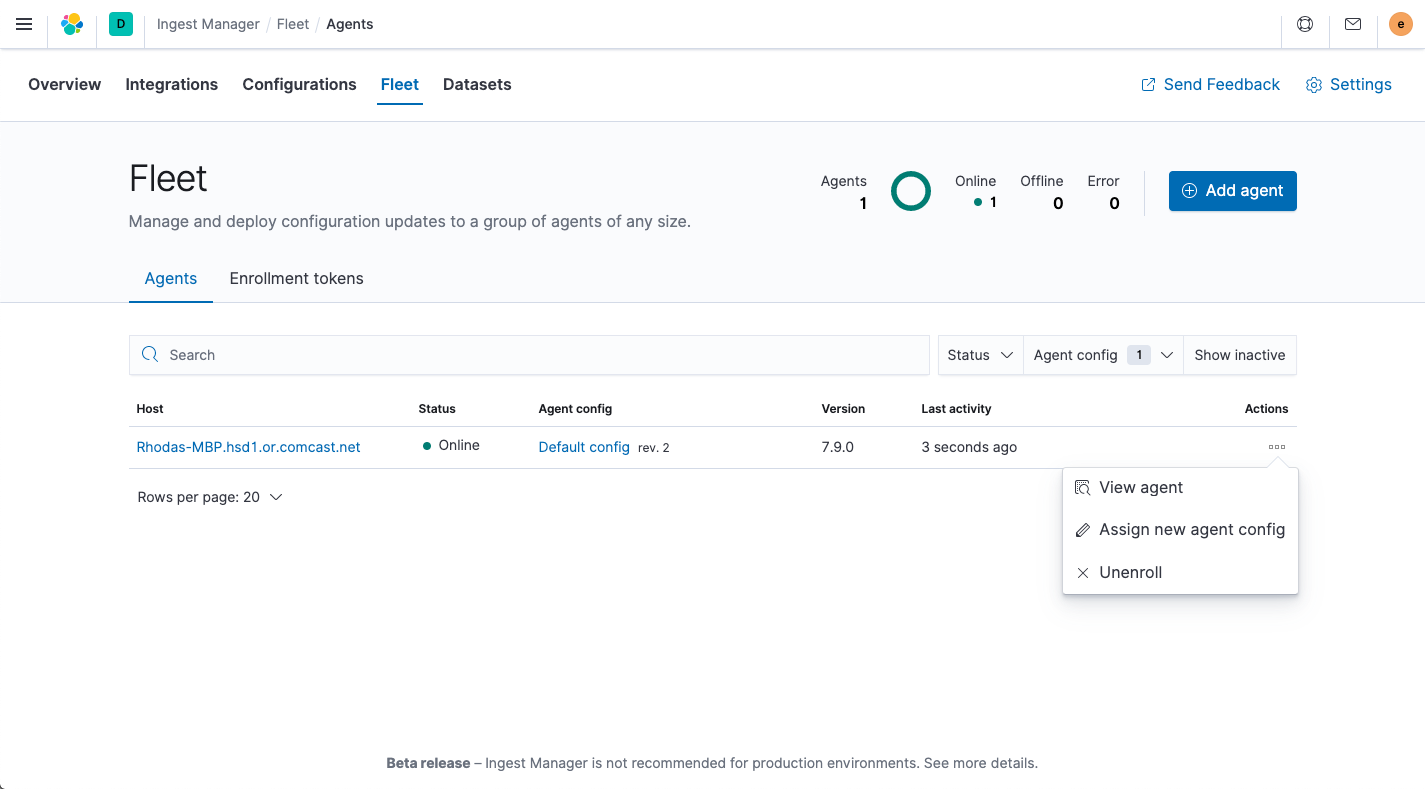Click the user avatar icon
Screen dimensions: 1425x789
pos(1400,23)
